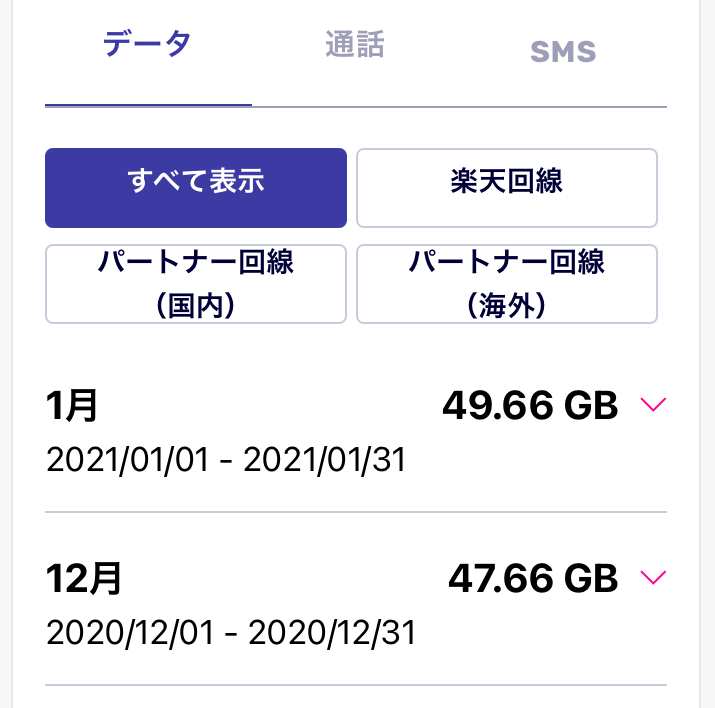Click the 2021/01/01 - 2021/01/31 date range
Image resolution: width=715 pixels, height=708 pixels.
(226, 460)
